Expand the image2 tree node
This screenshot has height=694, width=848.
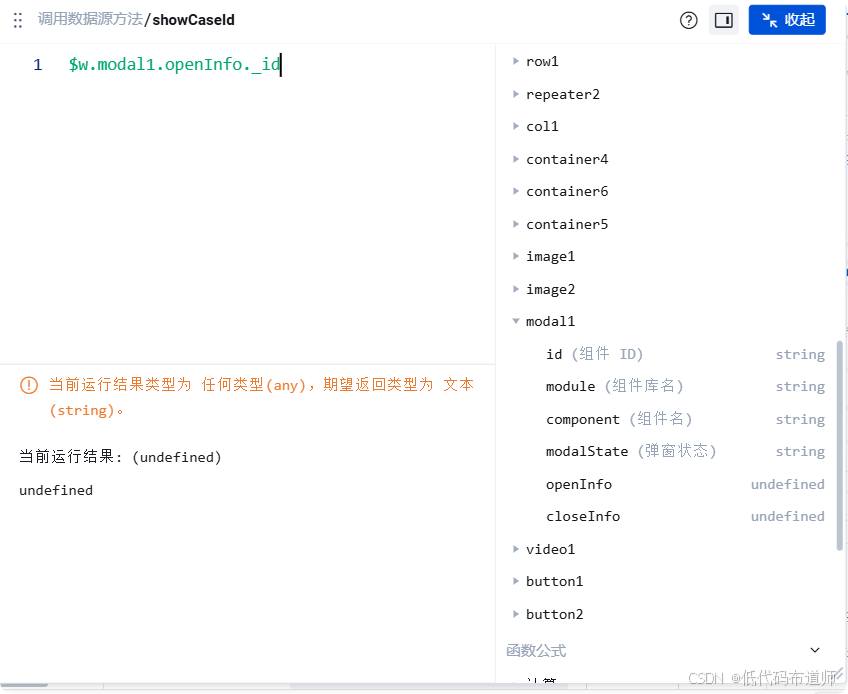click(x=515, y=289)
